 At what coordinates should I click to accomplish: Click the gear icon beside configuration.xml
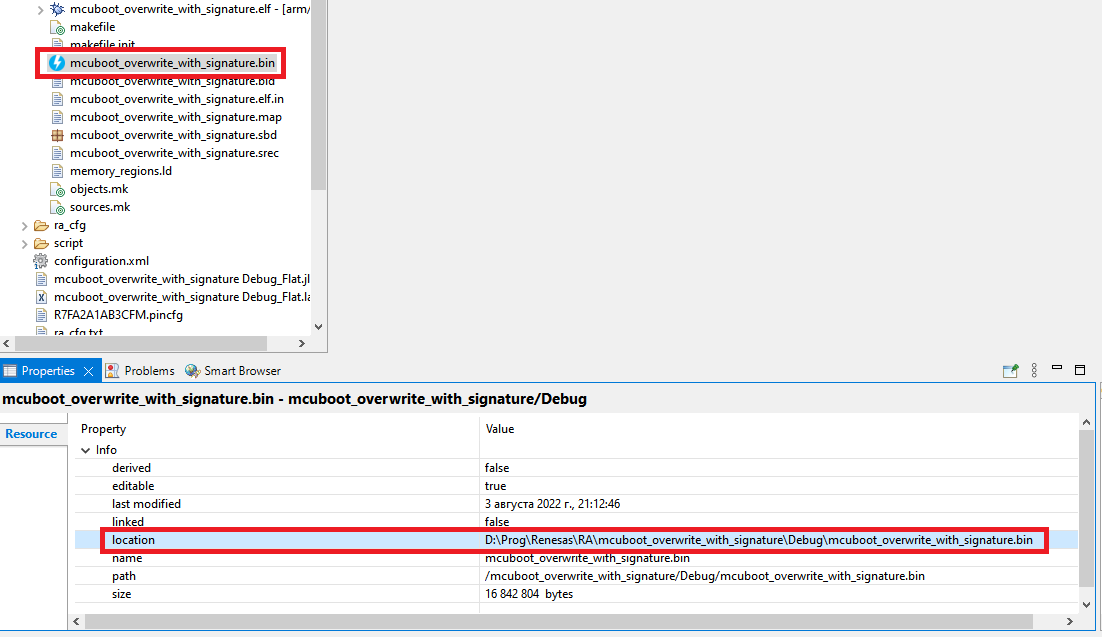[x=41, y=260]
